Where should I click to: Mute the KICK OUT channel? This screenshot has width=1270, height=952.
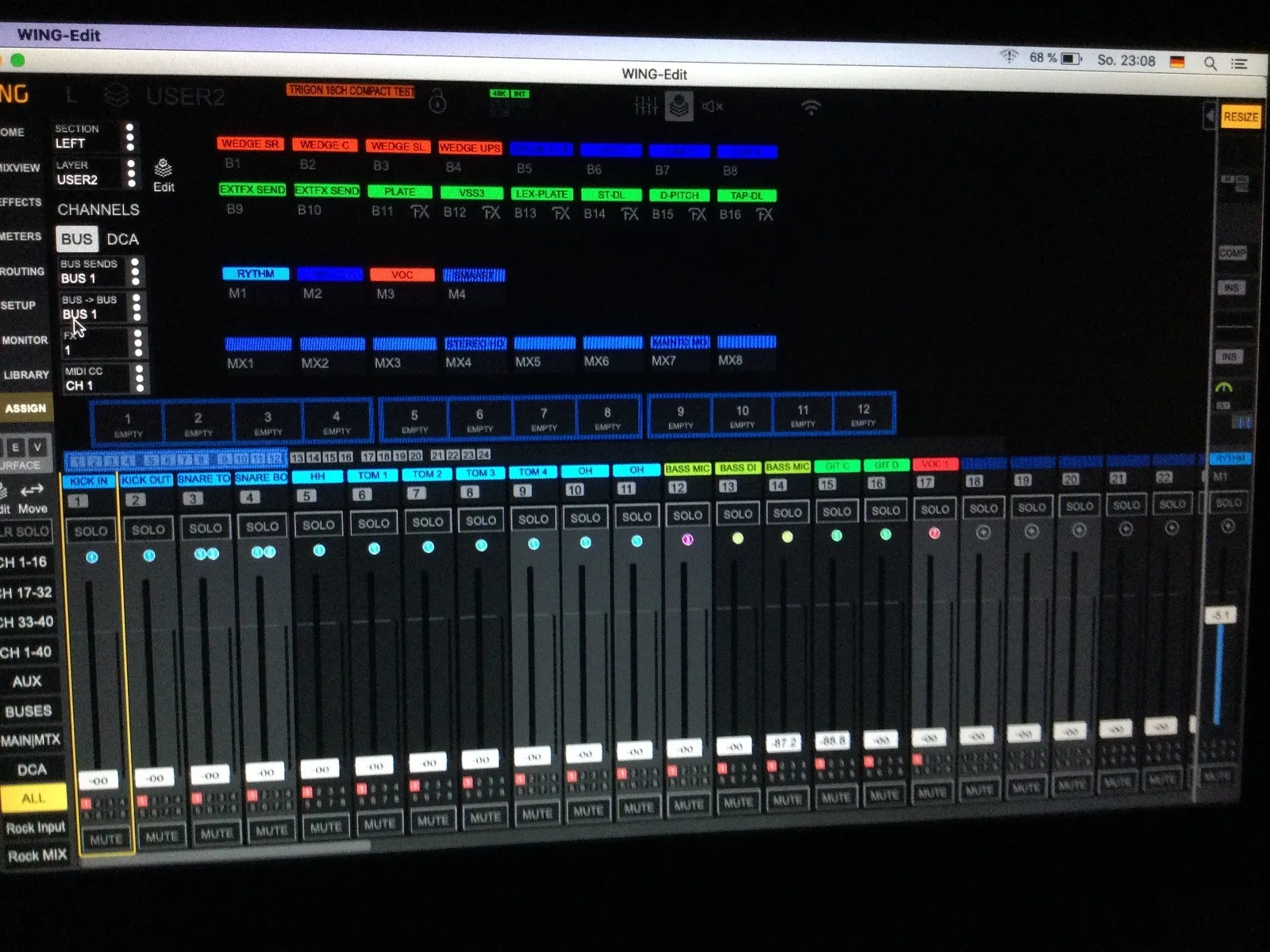coord(161,836)
